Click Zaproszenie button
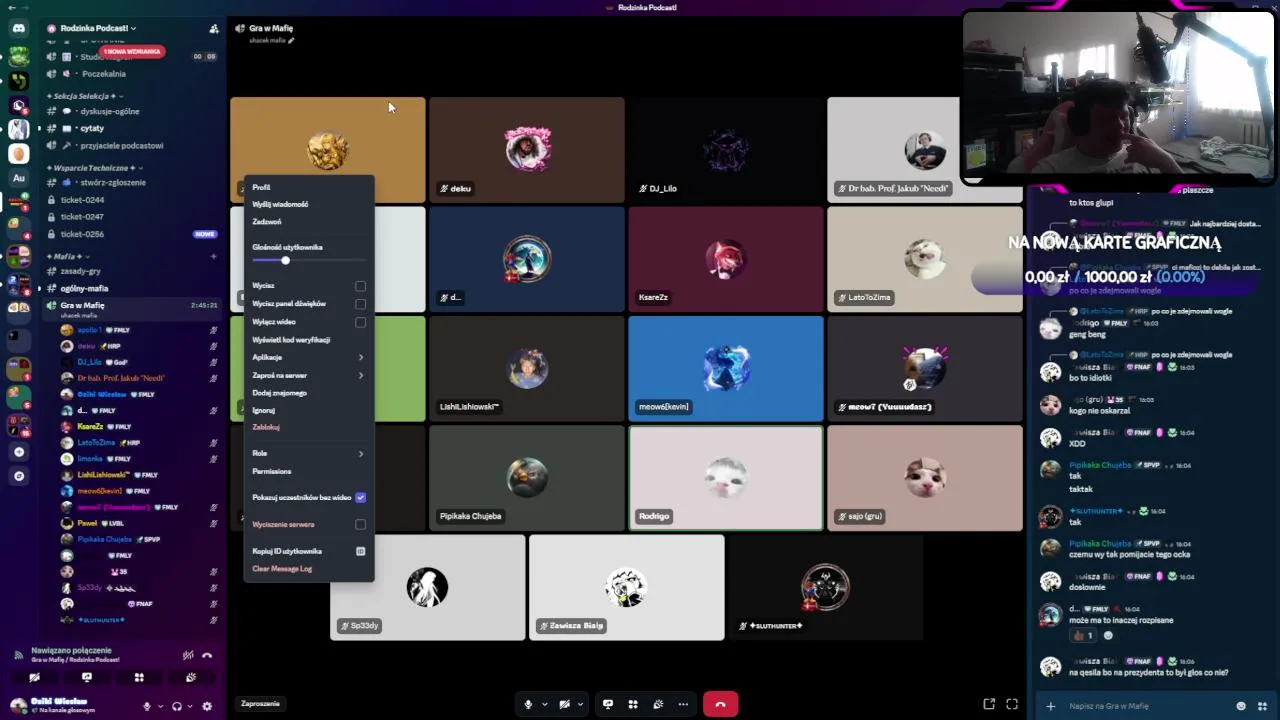 click(261, 703)
